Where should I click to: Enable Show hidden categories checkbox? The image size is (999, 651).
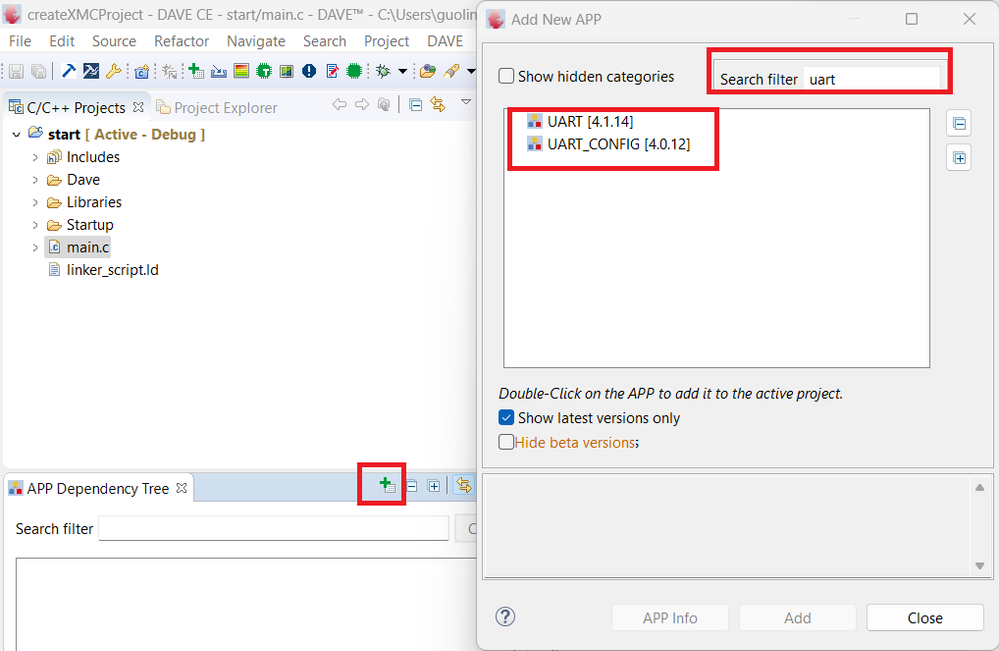[507, 76]
